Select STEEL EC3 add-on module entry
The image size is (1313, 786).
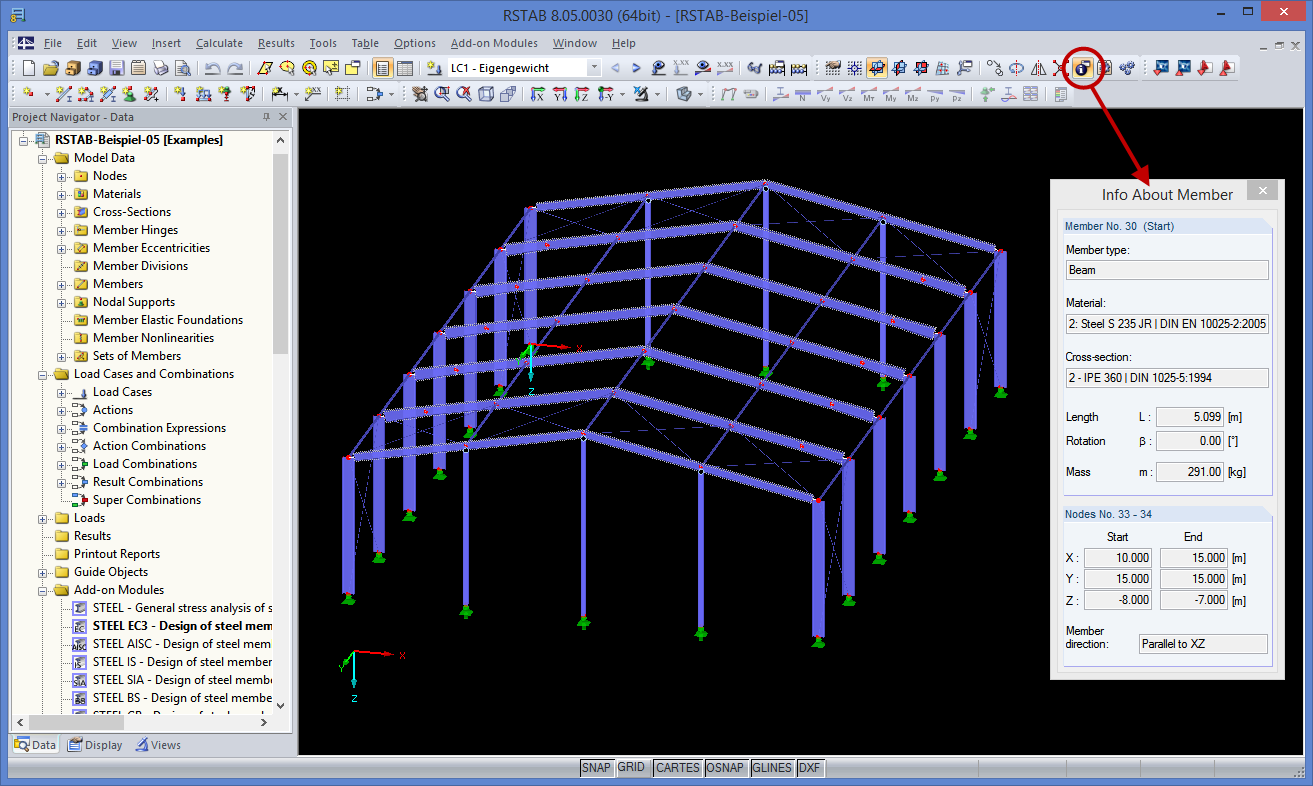(182, 626)
